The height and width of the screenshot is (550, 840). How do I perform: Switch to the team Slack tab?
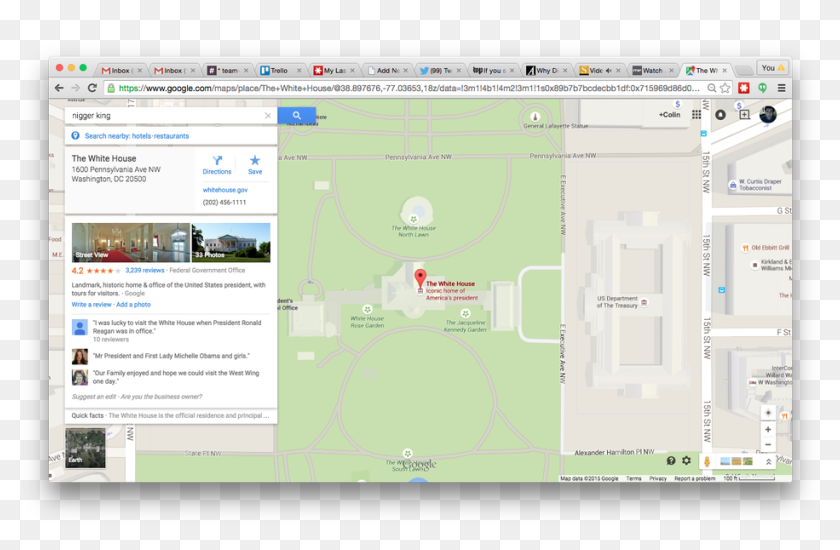coord(226,70)
